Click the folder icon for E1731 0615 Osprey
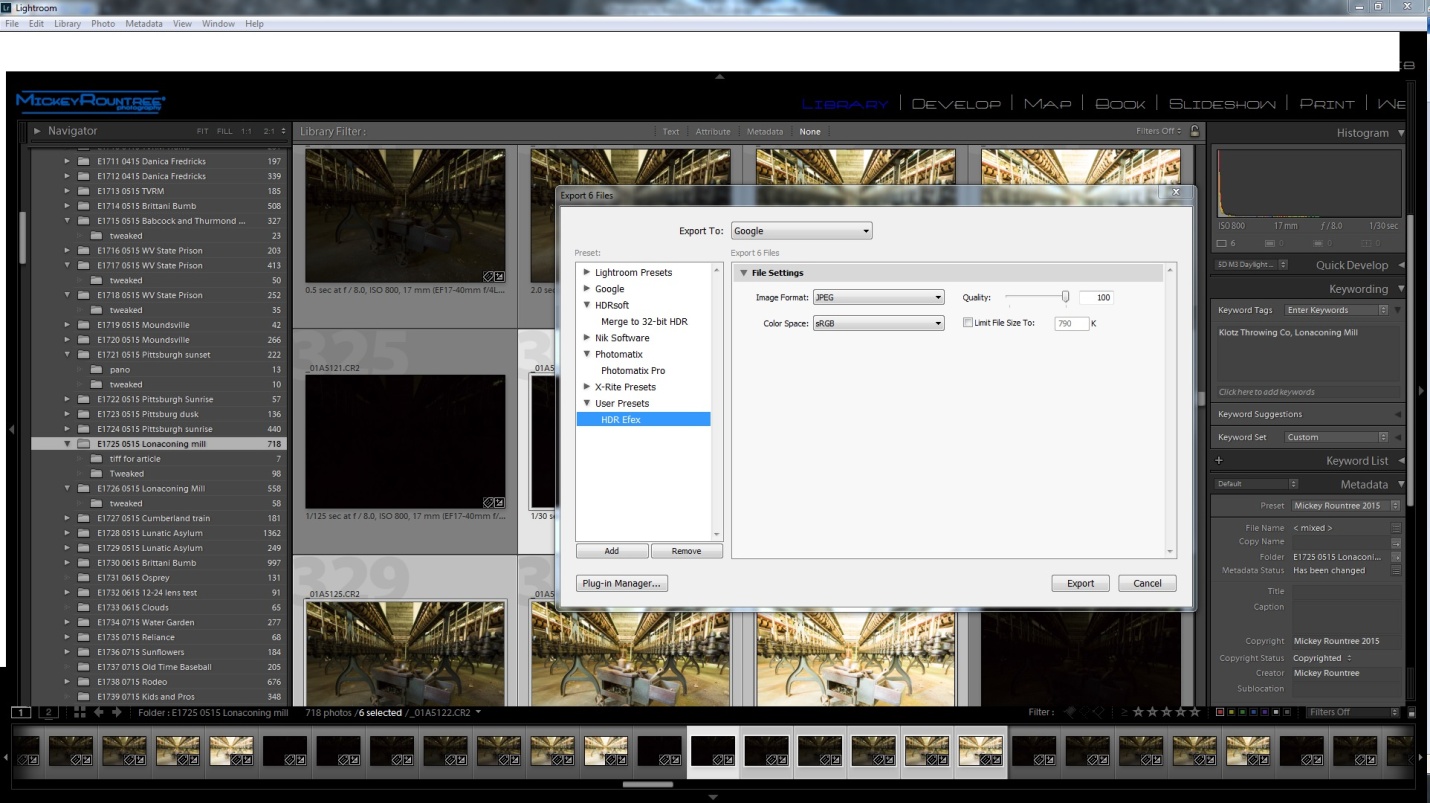 (84, 578)
